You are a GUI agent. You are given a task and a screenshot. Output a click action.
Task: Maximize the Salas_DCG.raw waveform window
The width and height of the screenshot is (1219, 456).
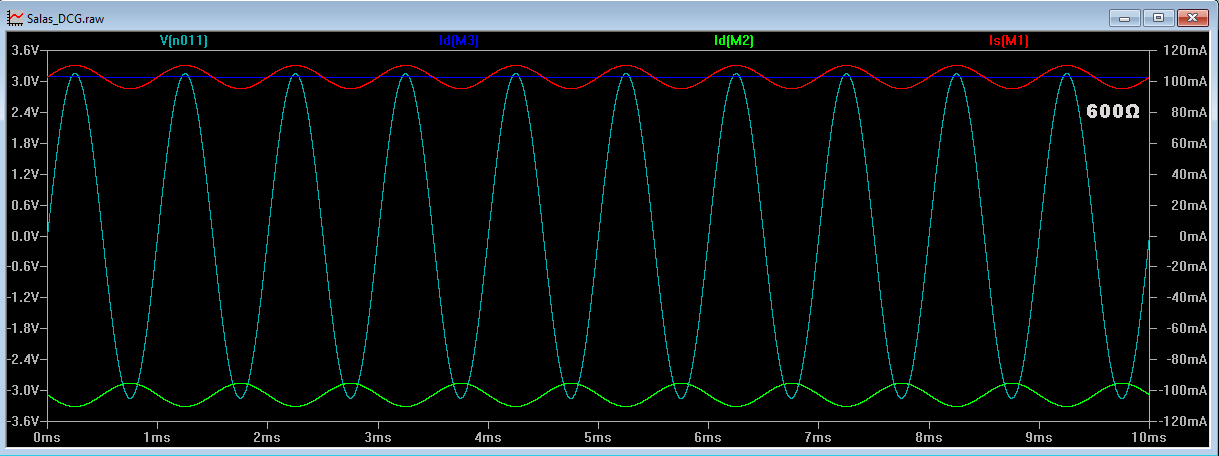point(1159,17)
